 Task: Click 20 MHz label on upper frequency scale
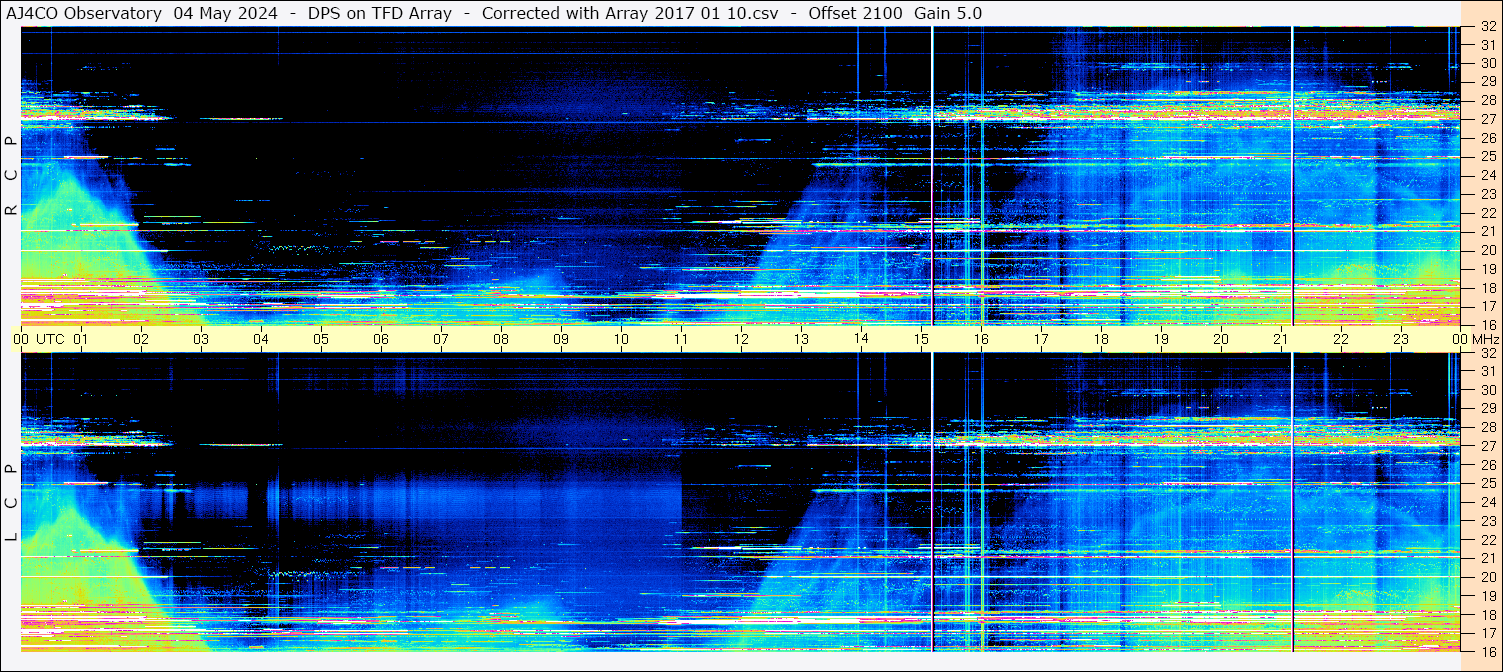point(1487,250)
